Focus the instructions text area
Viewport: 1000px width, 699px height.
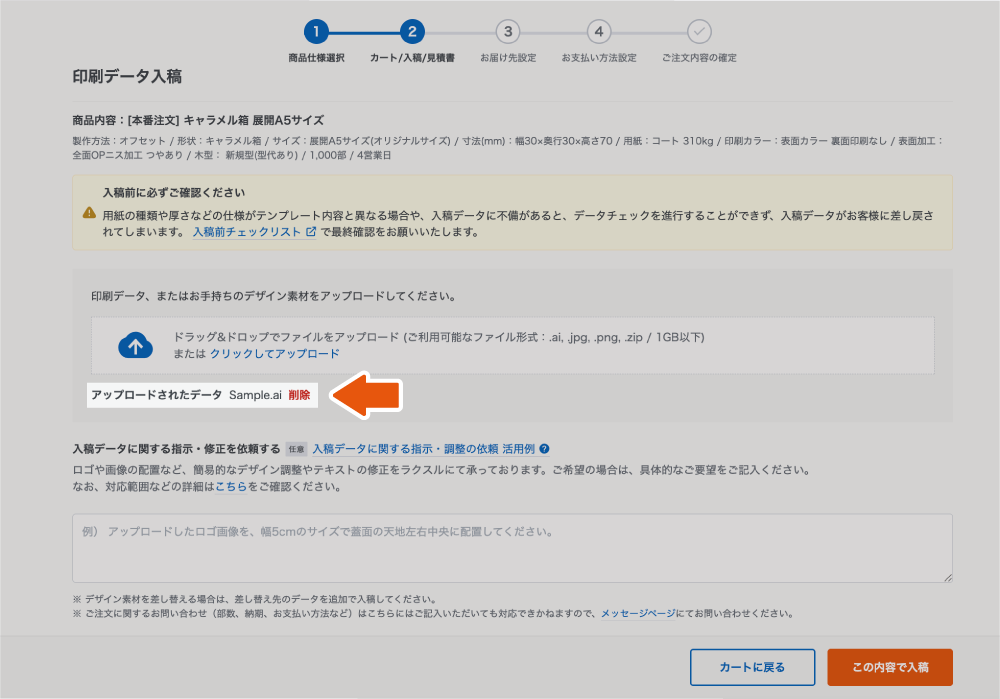click(x=512, y=548)
